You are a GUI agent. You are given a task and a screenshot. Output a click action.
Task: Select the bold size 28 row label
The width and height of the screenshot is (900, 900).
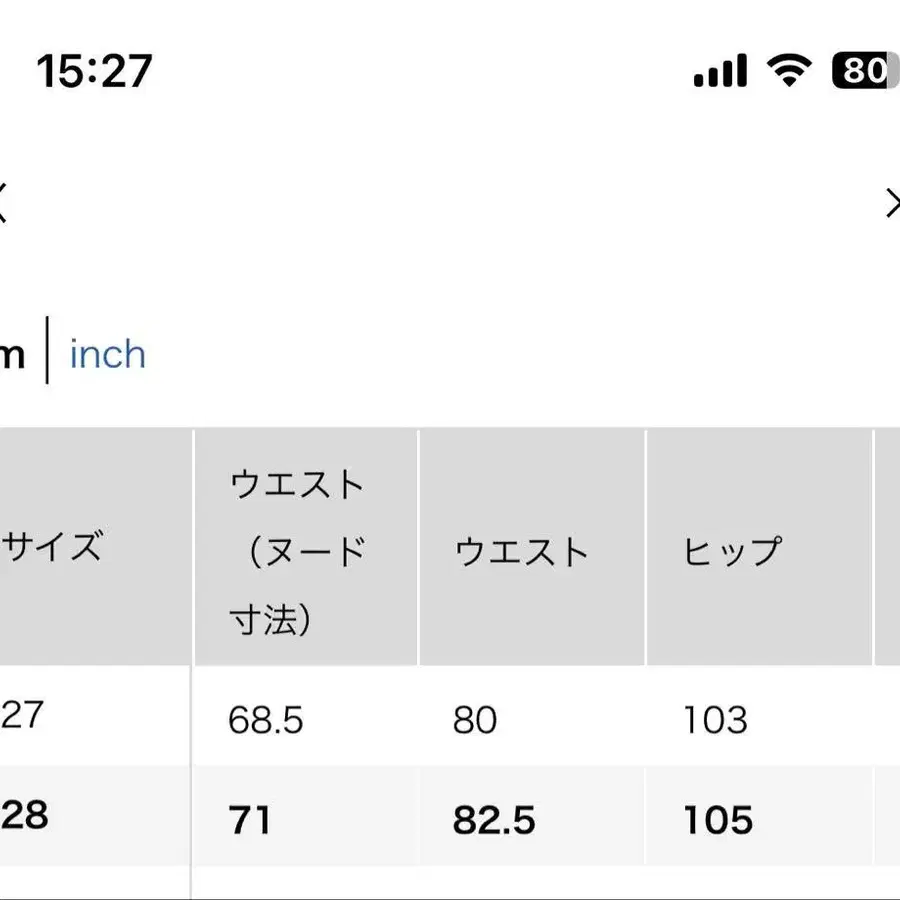pyautogui.click(x=25, y=816)
